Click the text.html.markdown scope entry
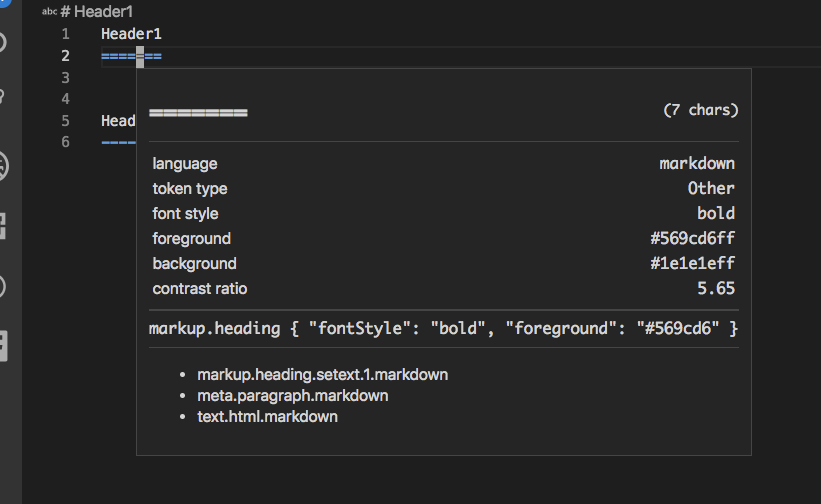The image size is (821, 504). pyautogui.click(x=267, y=416)
